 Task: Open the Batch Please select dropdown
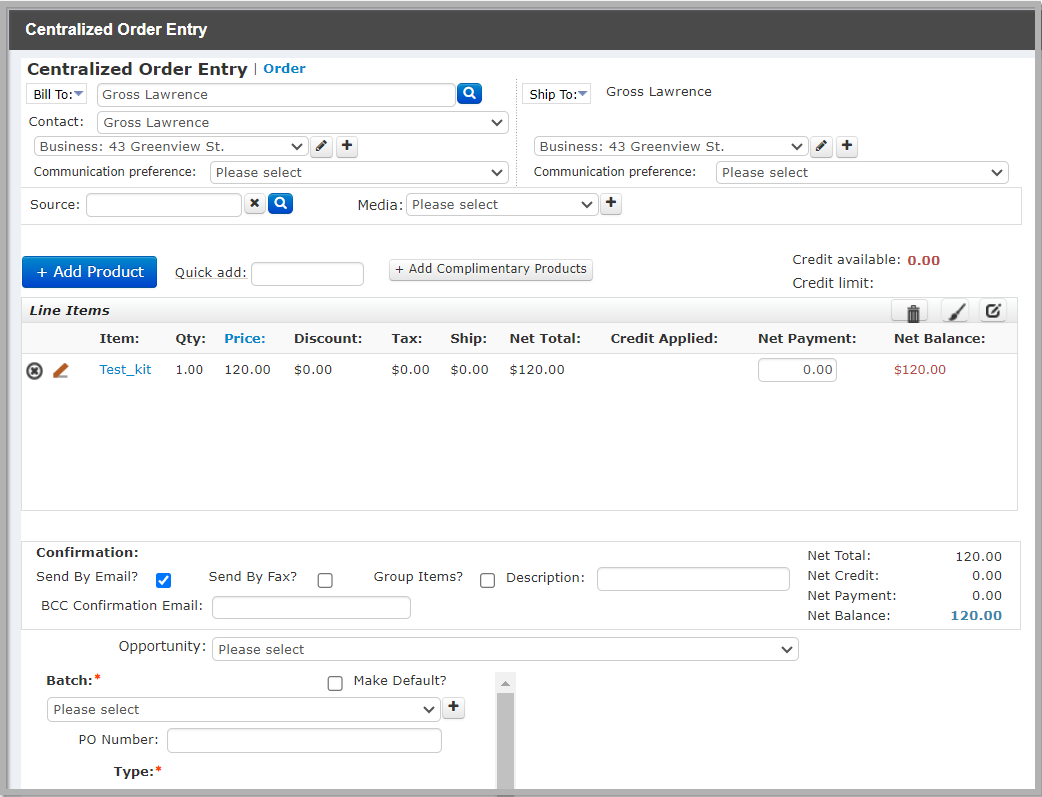(244, 709)
